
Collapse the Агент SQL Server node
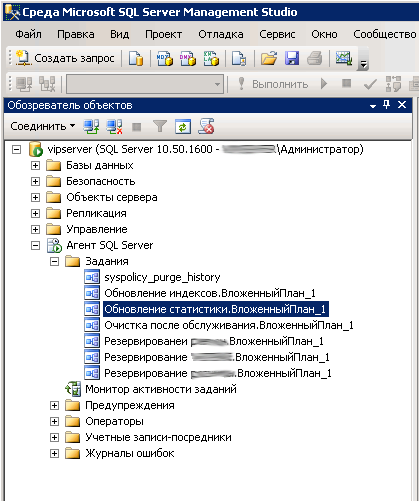point(35,246)
